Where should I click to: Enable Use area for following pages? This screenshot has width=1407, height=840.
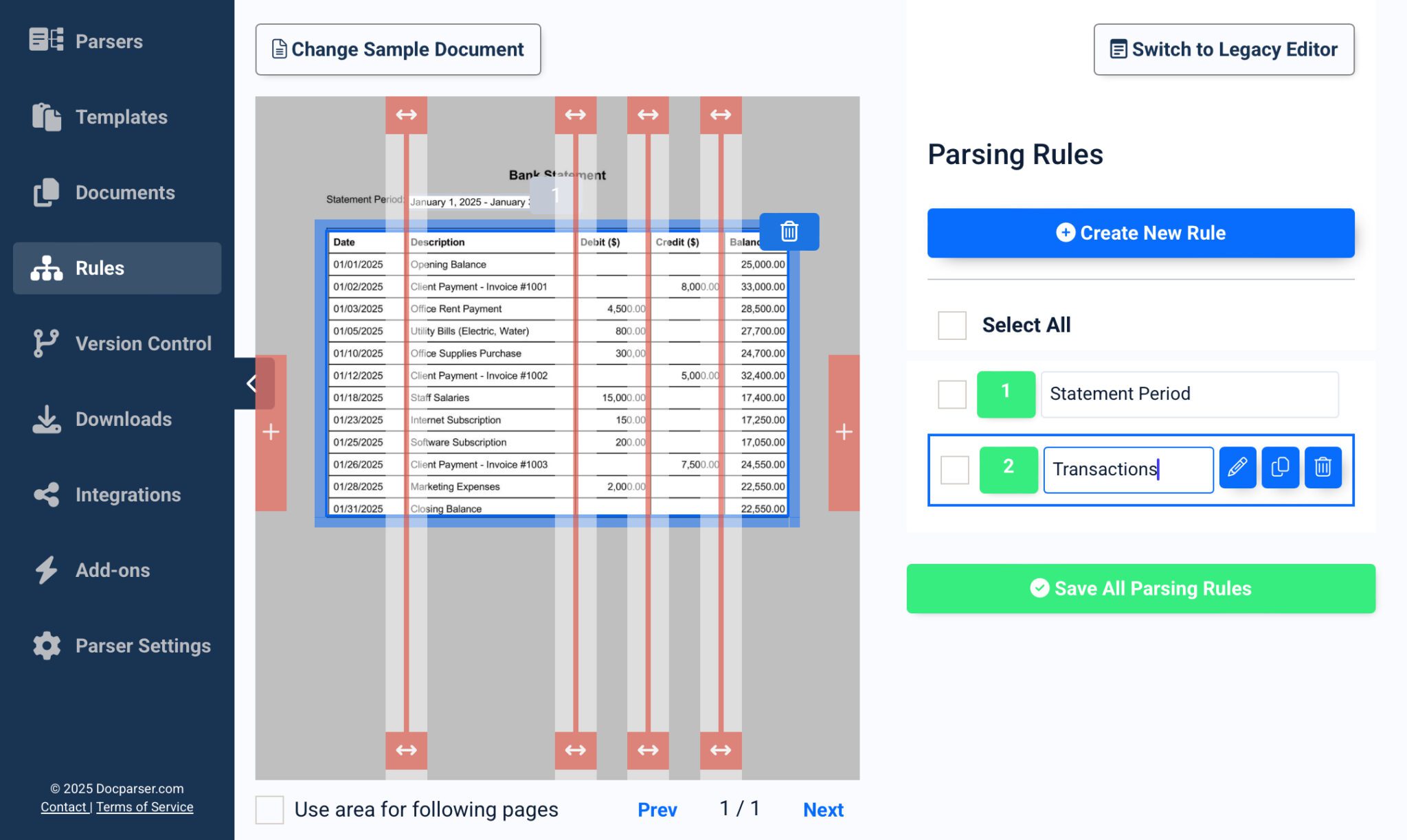[x=269, y=810]
